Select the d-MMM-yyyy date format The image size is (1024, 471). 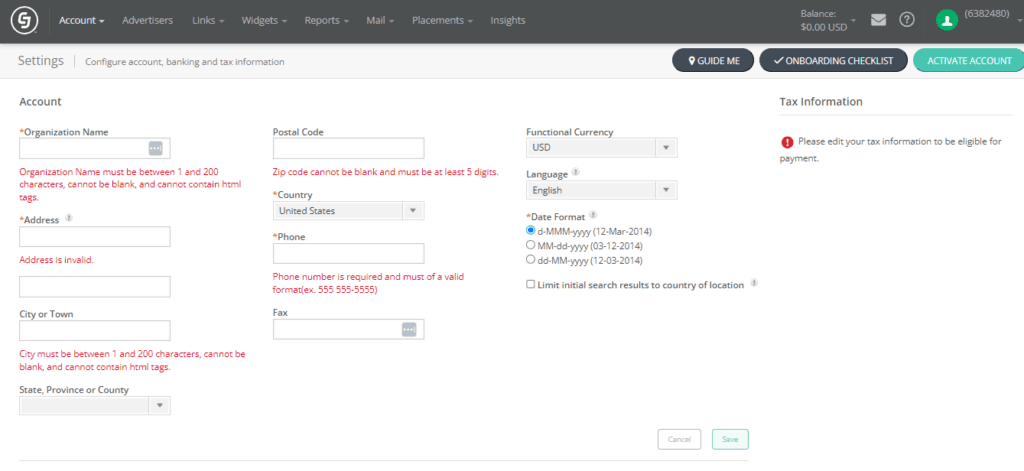coord(531,230)
